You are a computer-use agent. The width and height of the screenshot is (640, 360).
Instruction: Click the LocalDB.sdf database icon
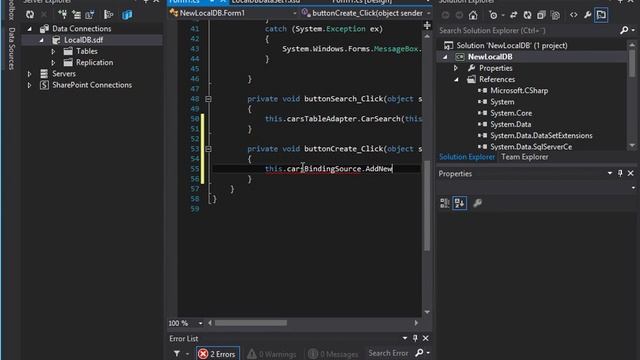pyautogui.click(x=56, y=40)
